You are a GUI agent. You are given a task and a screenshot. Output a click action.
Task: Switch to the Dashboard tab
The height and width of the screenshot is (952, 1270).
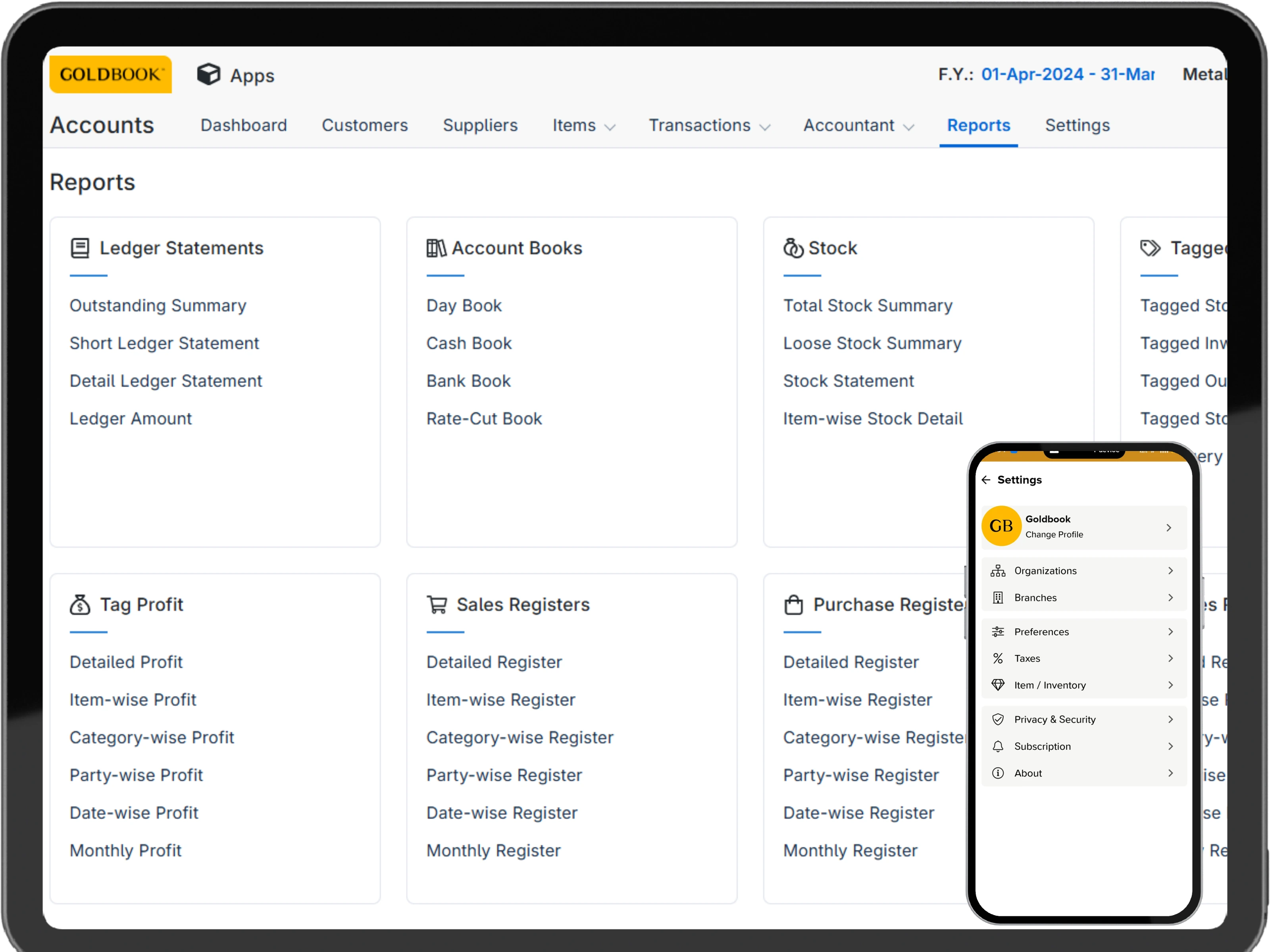coord(243,126)
